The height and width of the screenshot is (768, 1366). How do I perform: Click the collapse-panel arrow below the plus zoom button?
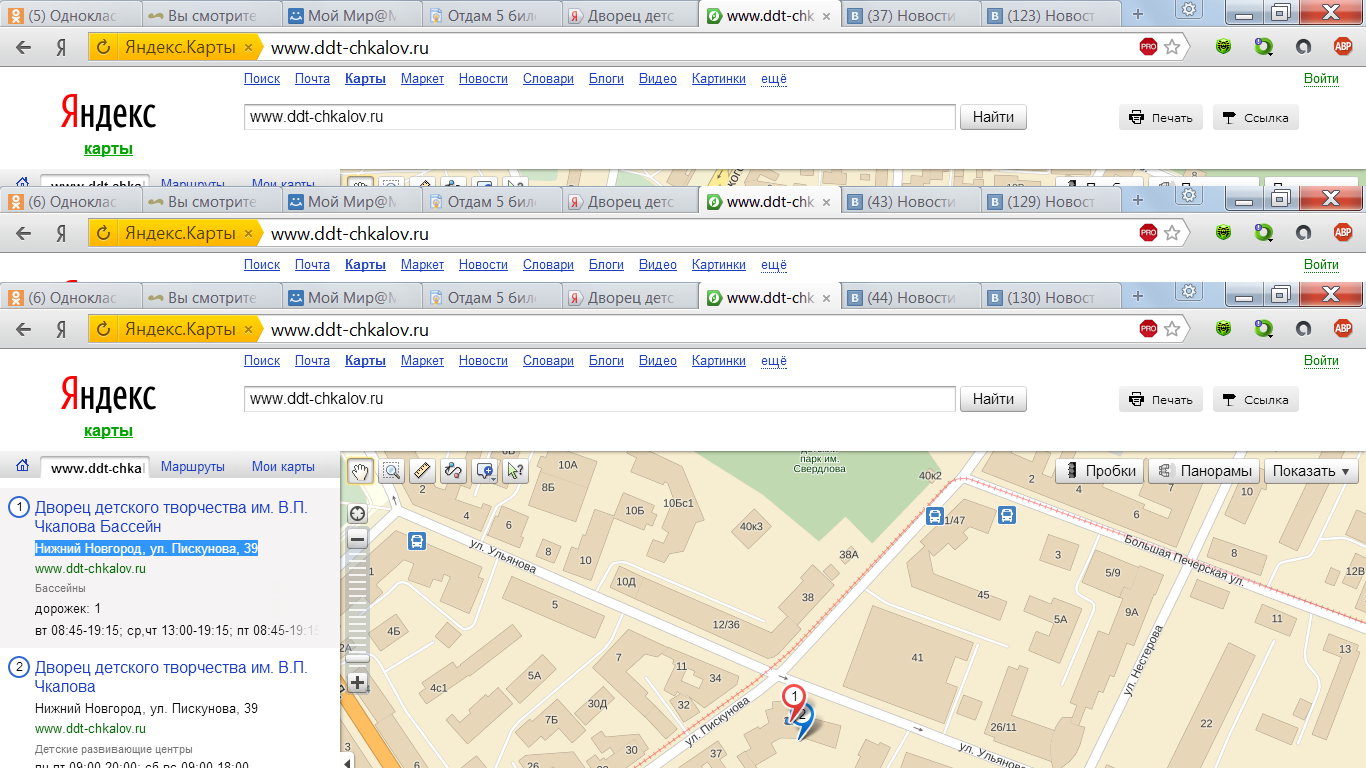pos(347,762)
